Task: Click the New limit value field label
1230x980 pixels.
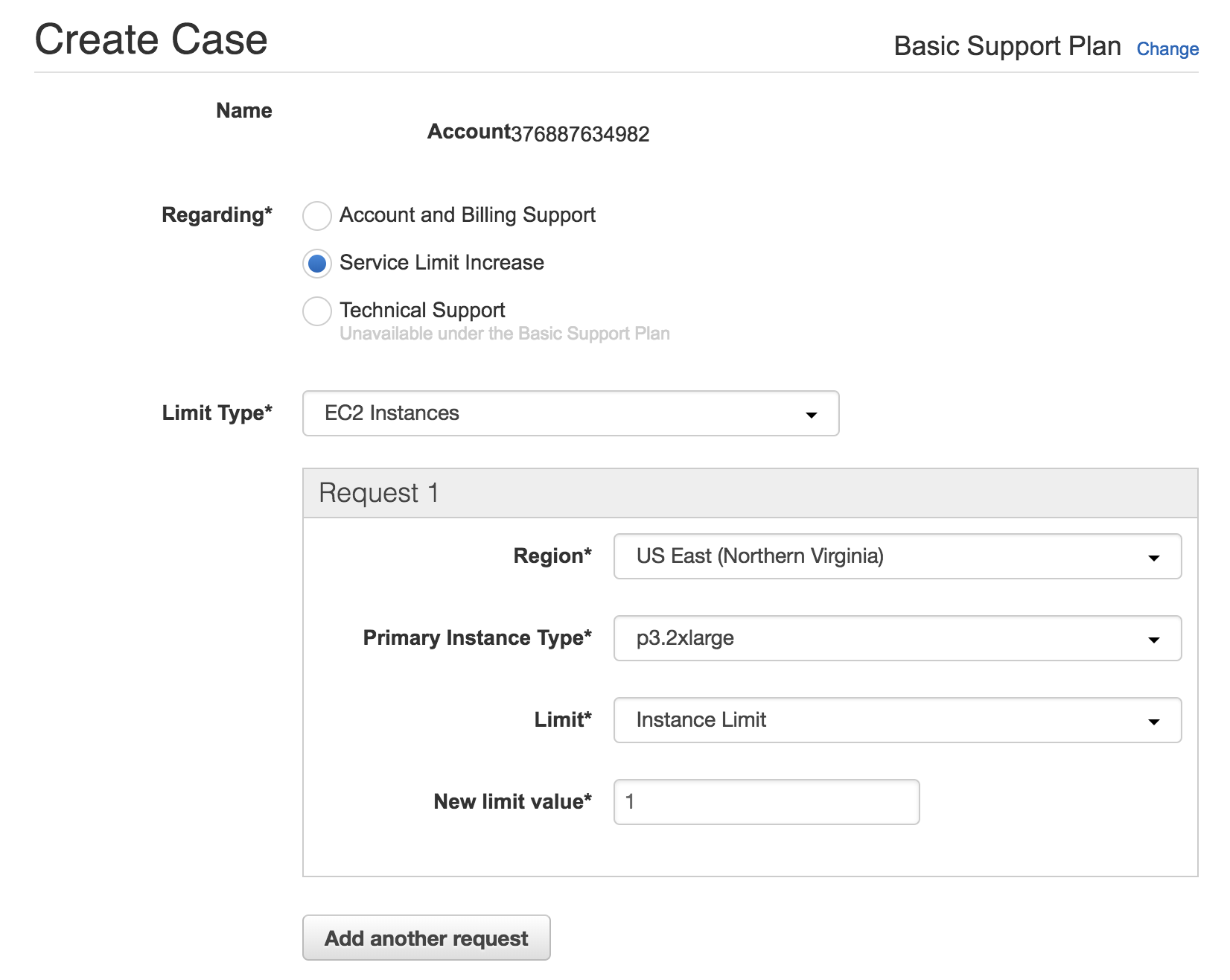Action: 512,802
